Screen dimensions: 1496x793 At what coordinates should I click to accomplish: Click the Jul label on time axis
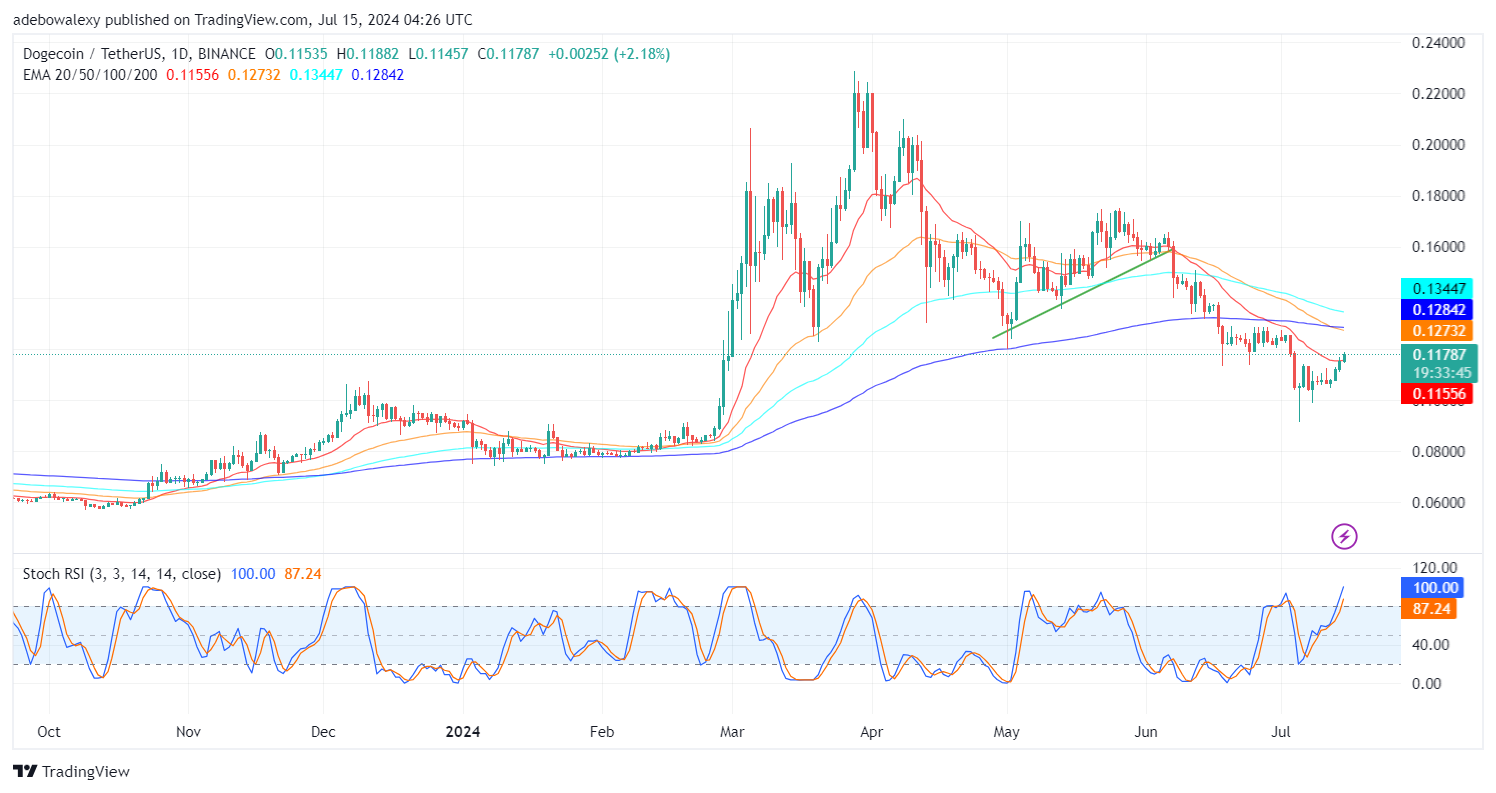click(1281, 732)
